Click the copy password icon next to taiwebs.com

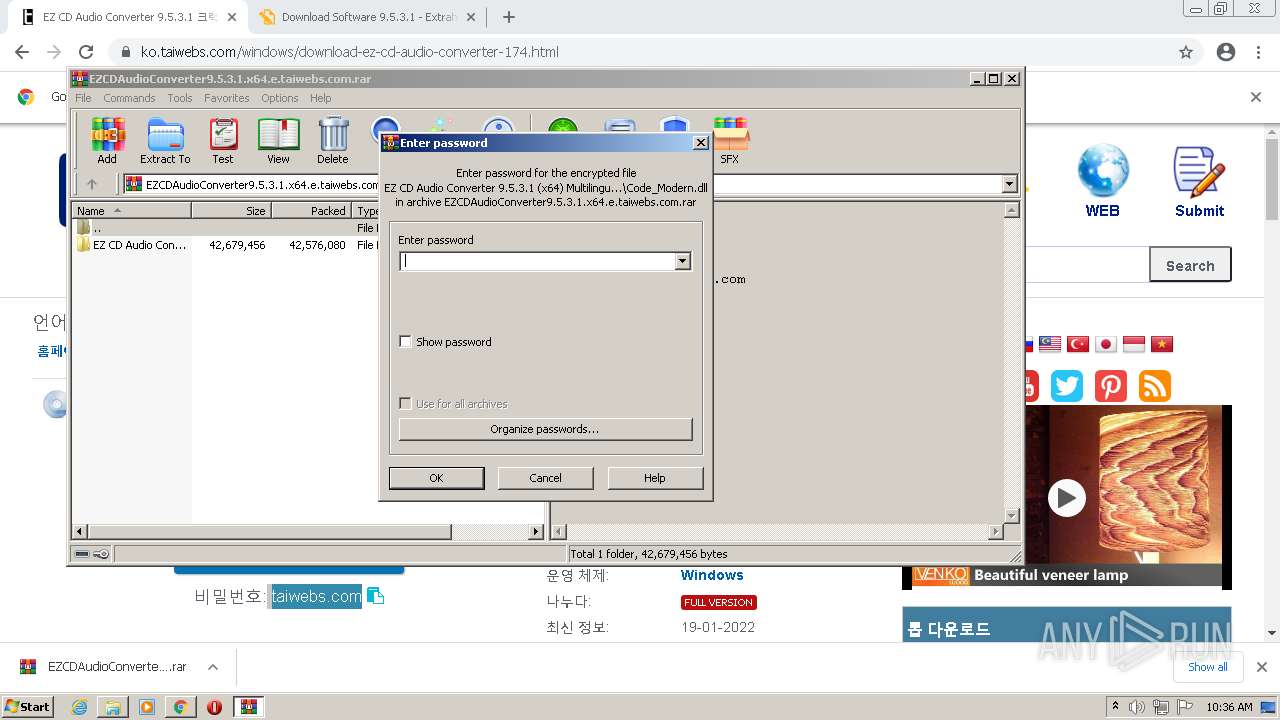[x=375, y=596]
